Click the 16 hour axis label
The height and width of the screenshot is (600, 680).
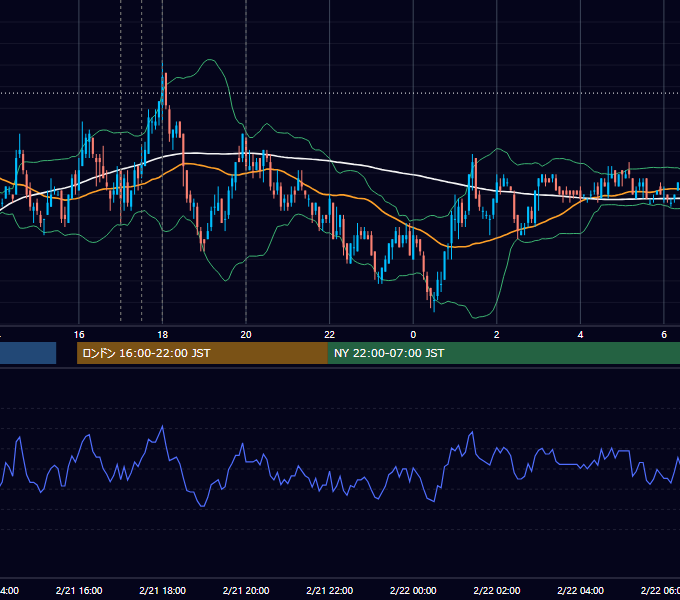coord(79,335)
